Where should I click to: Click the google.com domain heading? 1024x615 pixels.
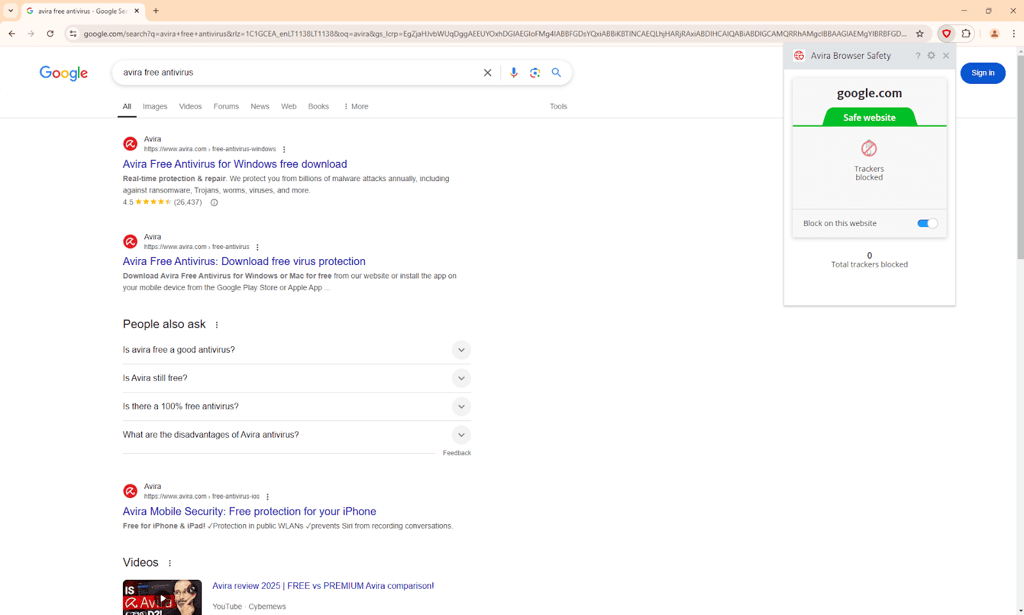point(869,93)
